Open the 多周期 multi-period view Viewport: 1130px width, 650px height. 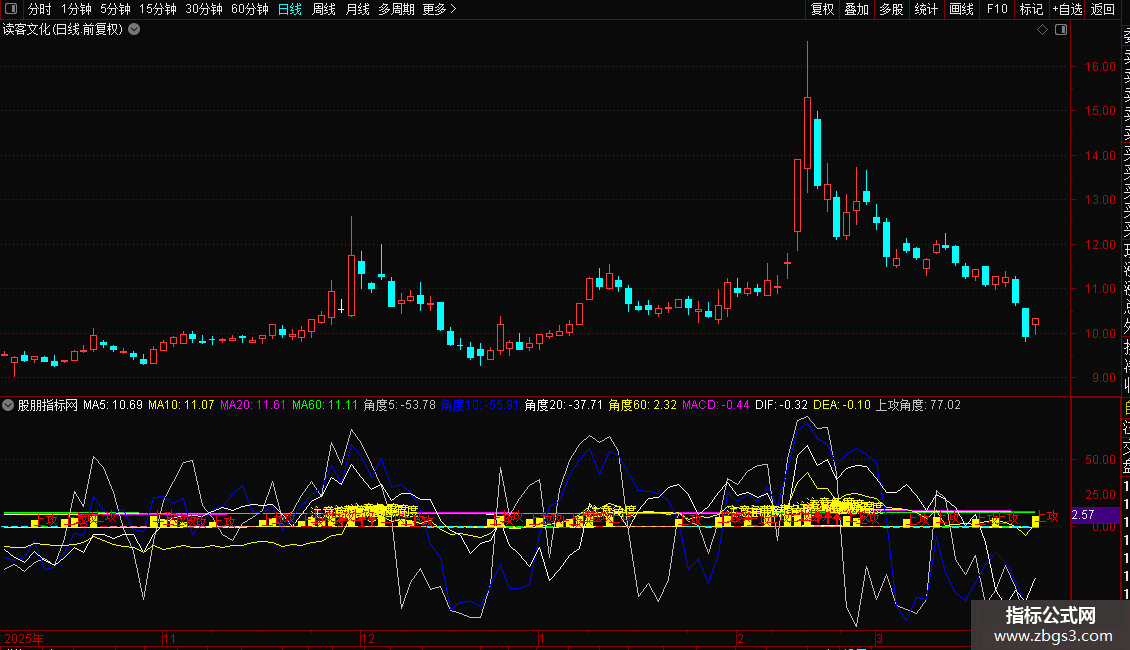(x=396, y=9)
